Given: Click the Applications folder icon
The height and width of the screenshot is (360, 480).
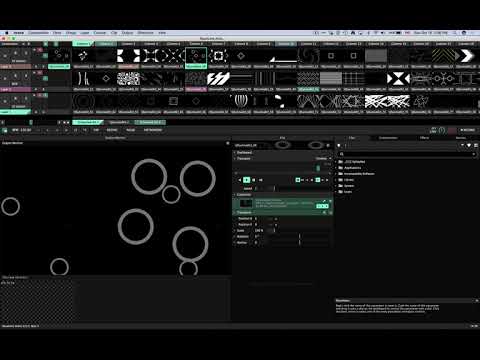Looking at the screenshot, I should coord(341,168).
